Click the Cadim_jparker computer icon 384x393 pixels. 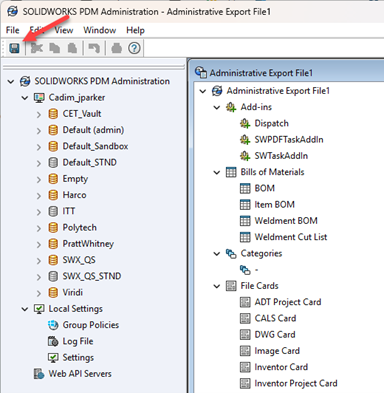point(39,98)
